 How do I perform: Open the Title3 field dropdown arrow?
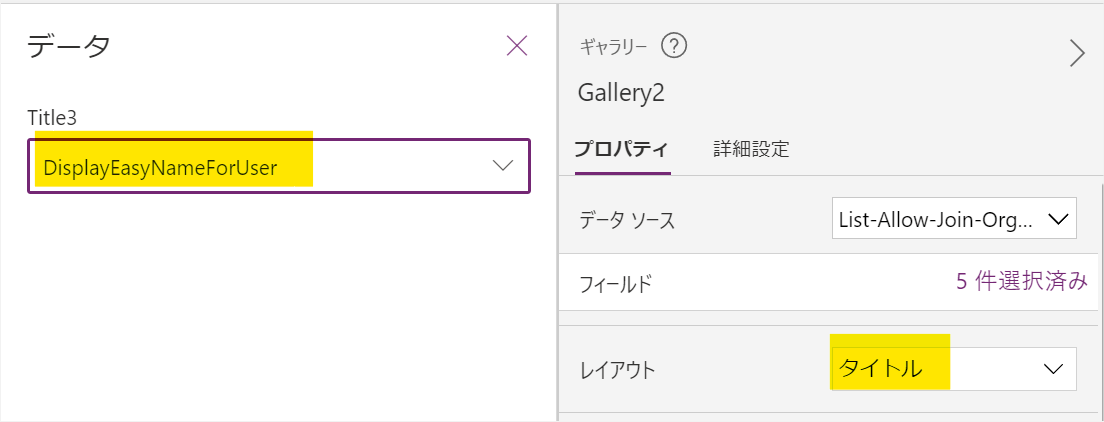pyautogui.click(x=503, y=166)
